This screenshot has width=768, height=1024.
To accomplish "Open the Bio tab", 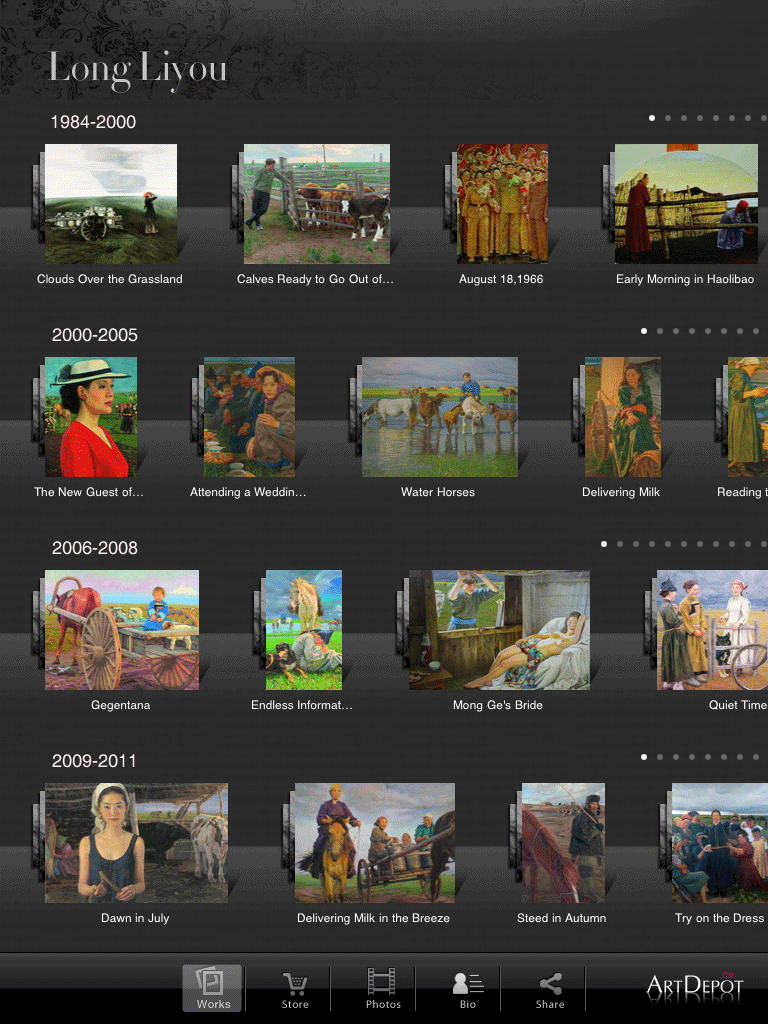I will pyautogui.click(x=468, y=990).
